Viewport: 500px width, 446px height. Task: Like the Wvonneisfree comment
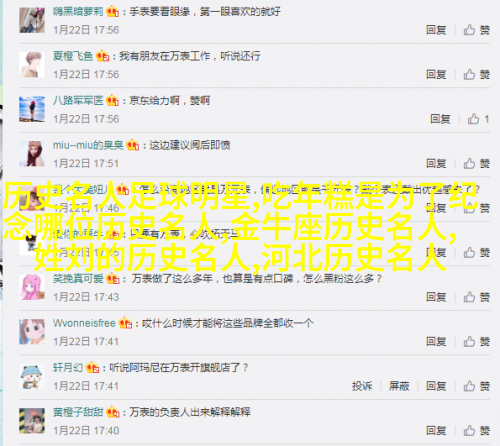pos(477,341)
